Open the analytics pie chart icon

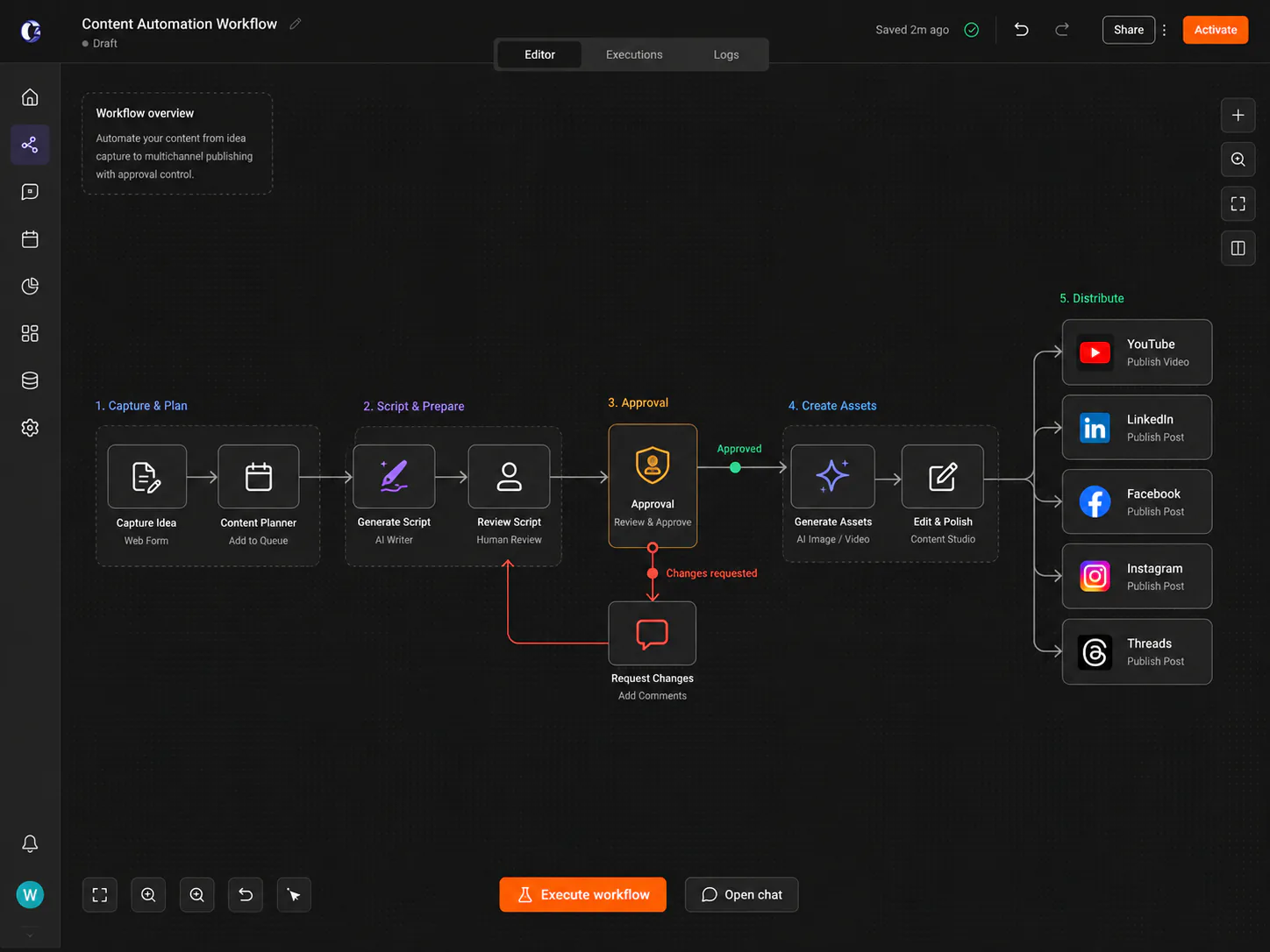click(30, 287)
